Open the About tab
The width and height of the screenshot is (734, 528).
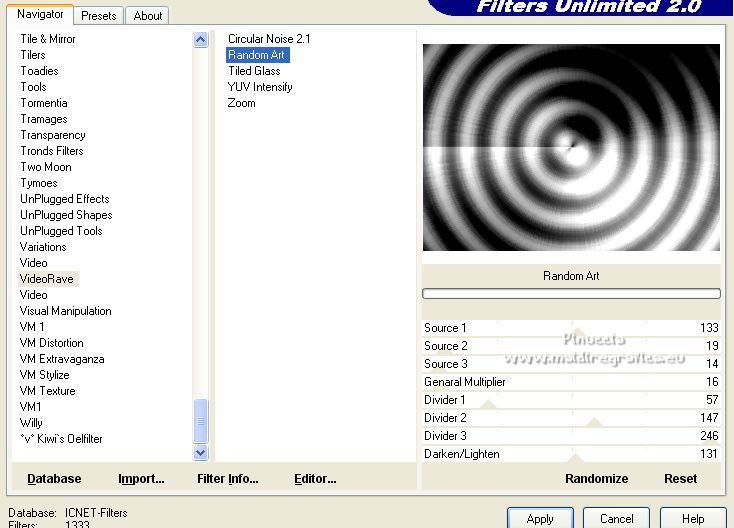(x=147, y=16)
